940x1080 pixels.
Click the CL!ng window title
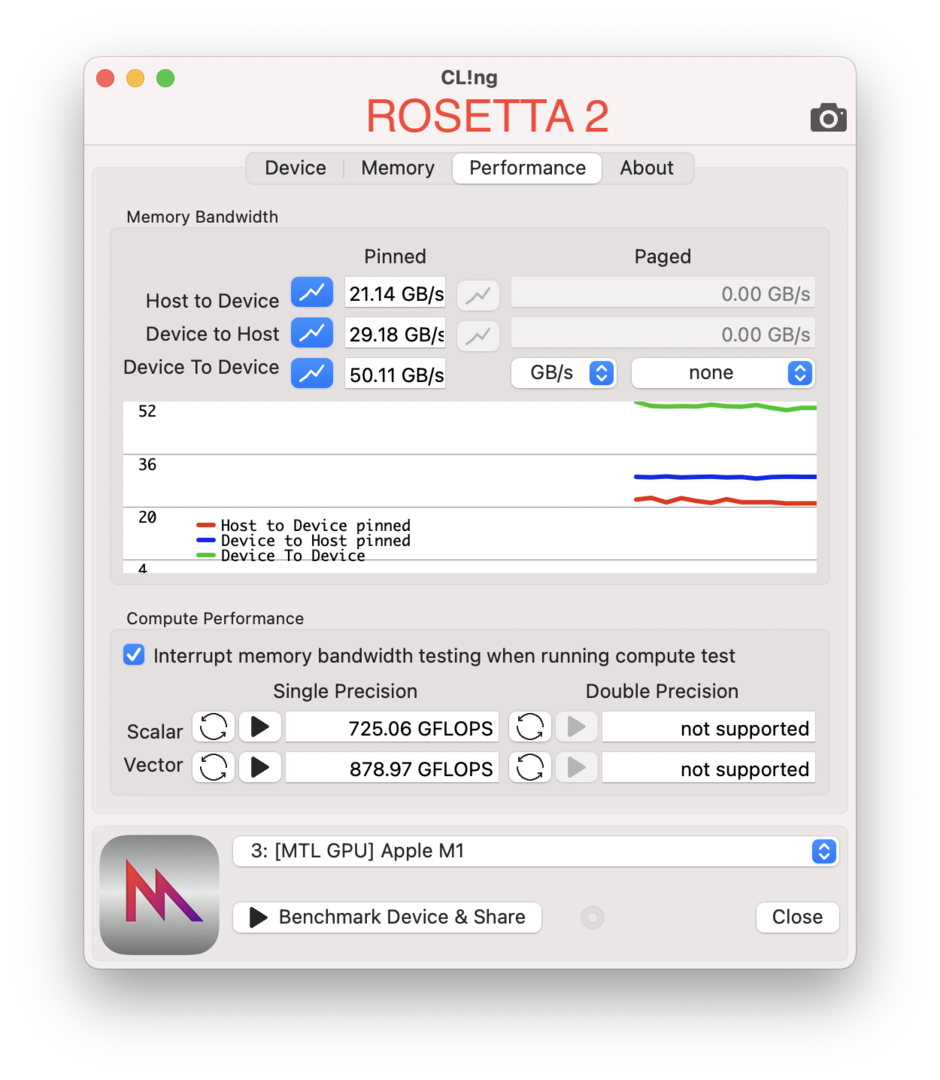(469, 77)
